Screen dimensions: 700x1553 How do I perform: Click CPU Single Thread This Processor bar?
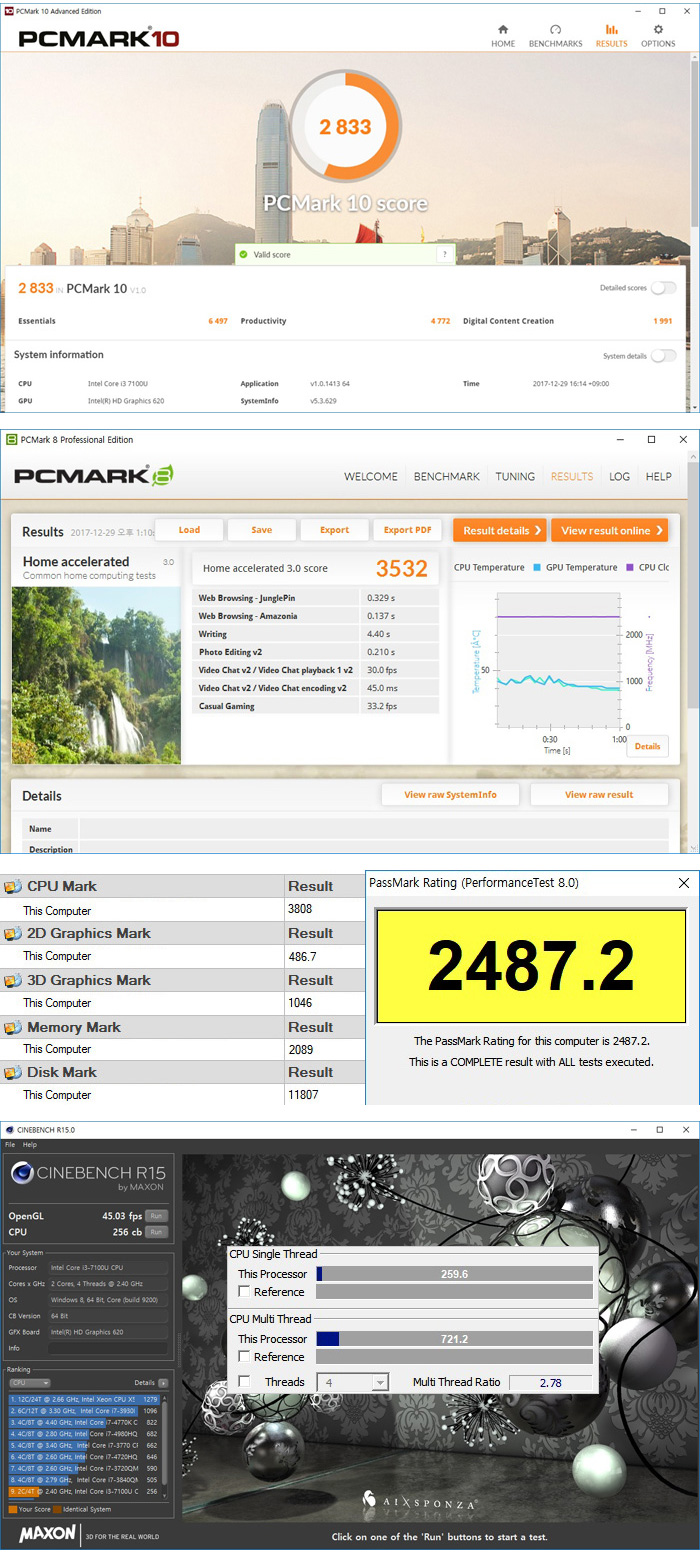pyautogui.click(x=454, y=1274)
